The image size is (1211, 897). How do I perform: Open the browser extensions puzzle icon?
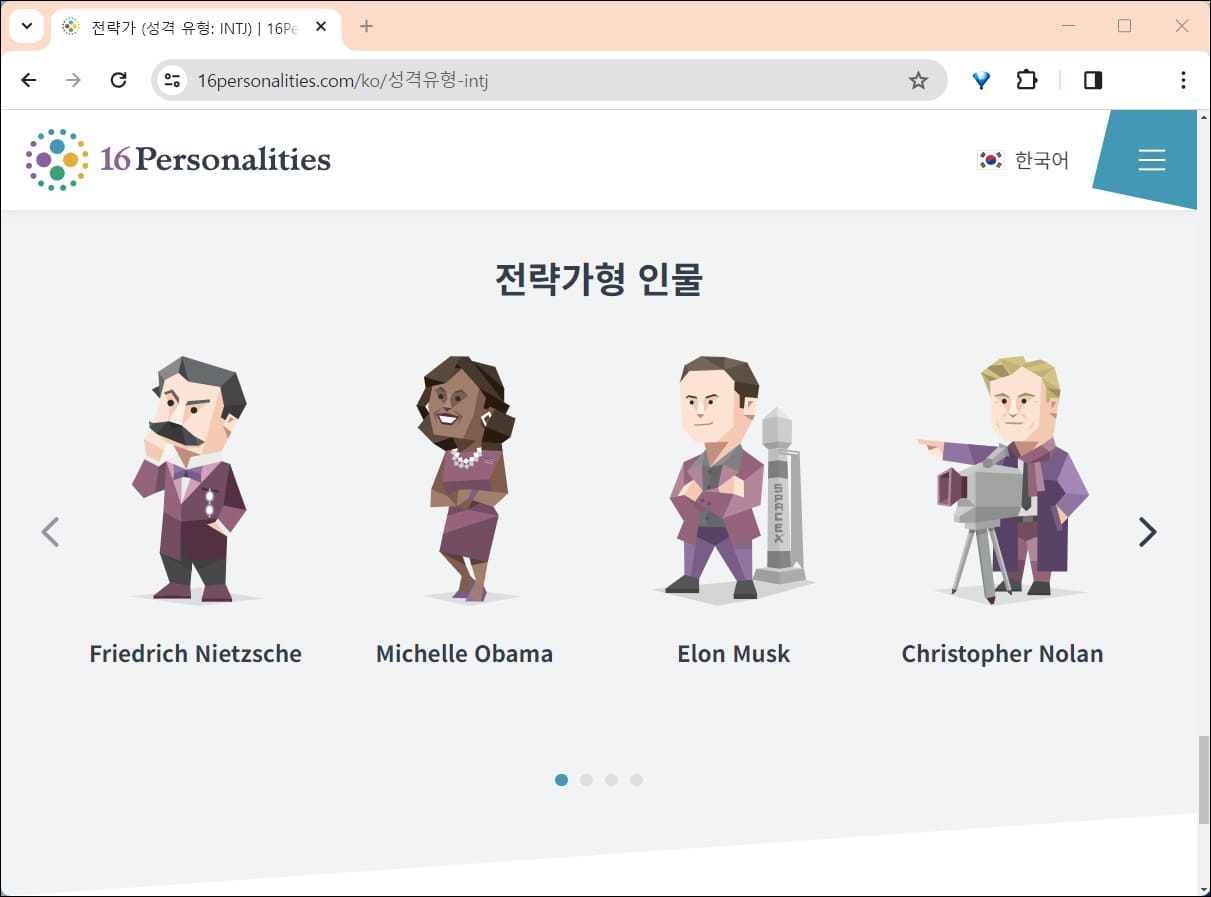(1027, 80)
